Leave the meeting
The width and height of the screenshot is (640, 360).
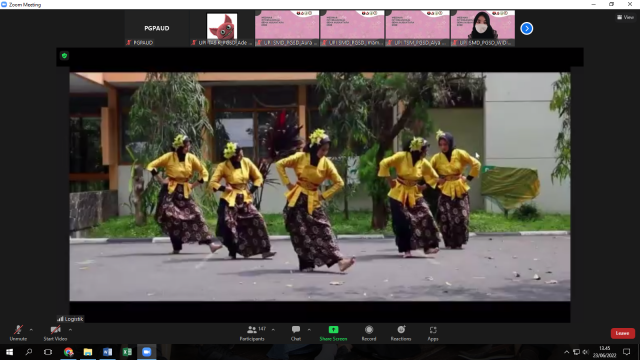[622, 333]
